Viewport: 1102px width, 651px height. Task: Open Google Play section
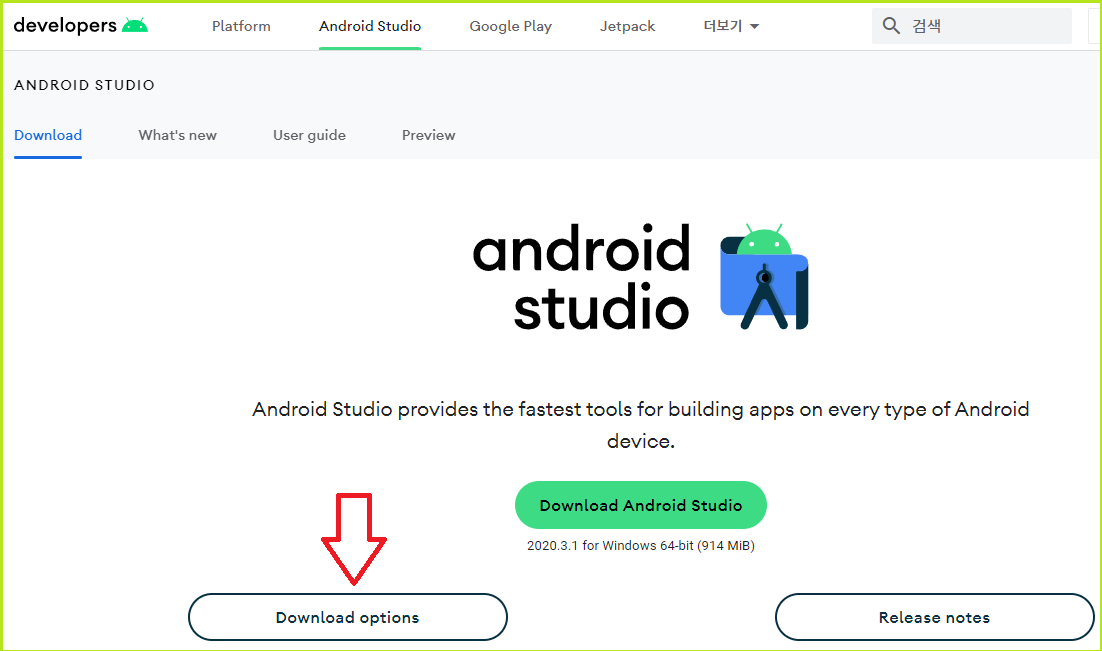coord(510,26)
